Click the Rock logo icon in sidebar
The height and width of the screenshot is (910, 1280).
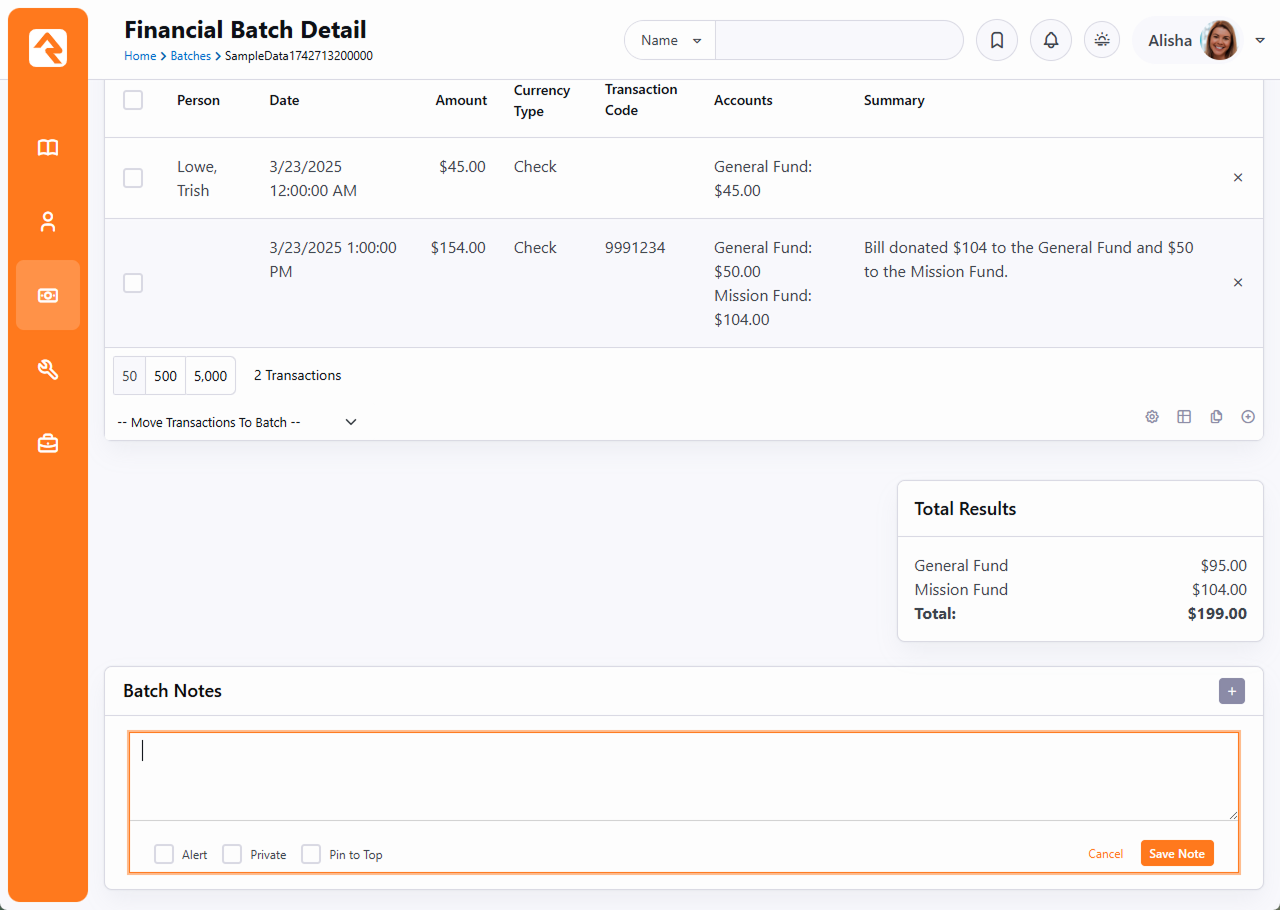[48, 48]
